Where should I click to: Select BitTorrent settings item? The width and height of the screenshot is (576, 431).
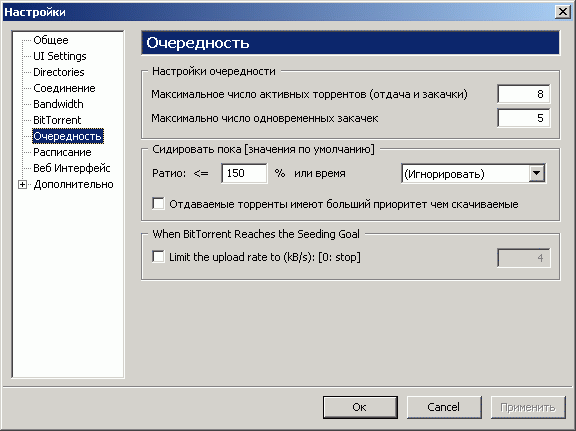click(x=57, y=120)
